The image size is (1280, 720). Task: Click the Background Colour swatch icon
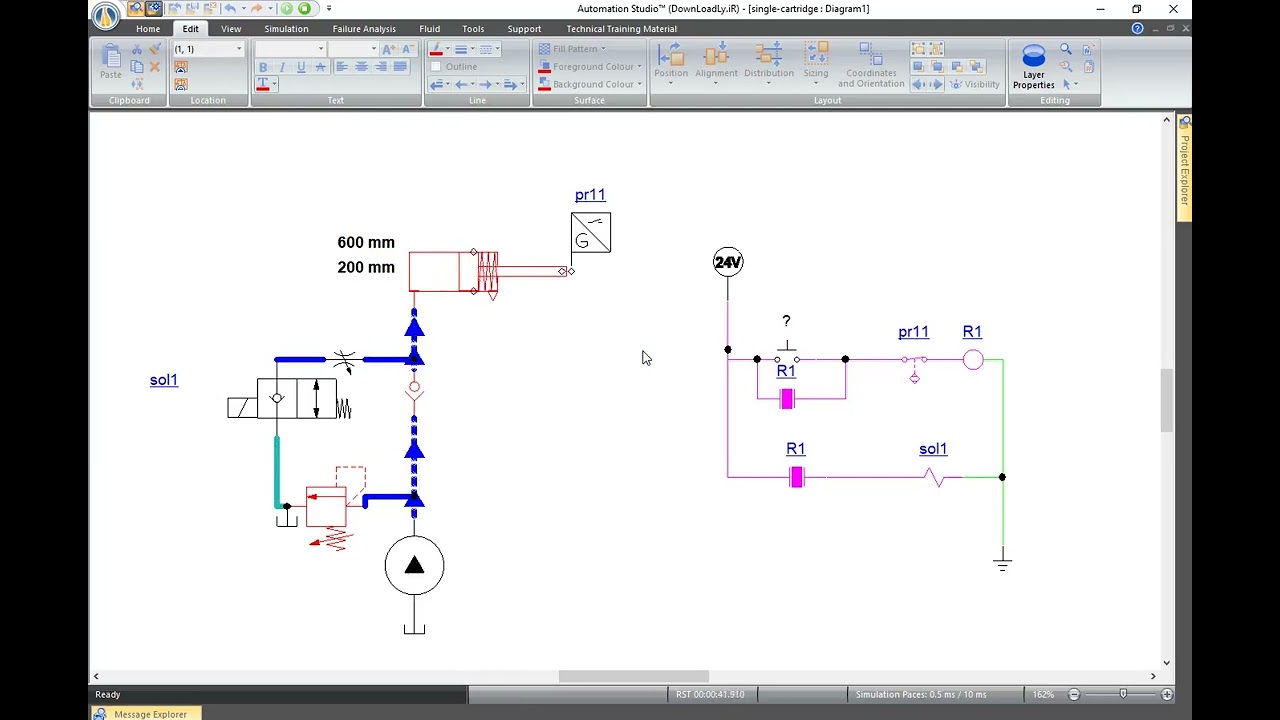tap(544, 84)
